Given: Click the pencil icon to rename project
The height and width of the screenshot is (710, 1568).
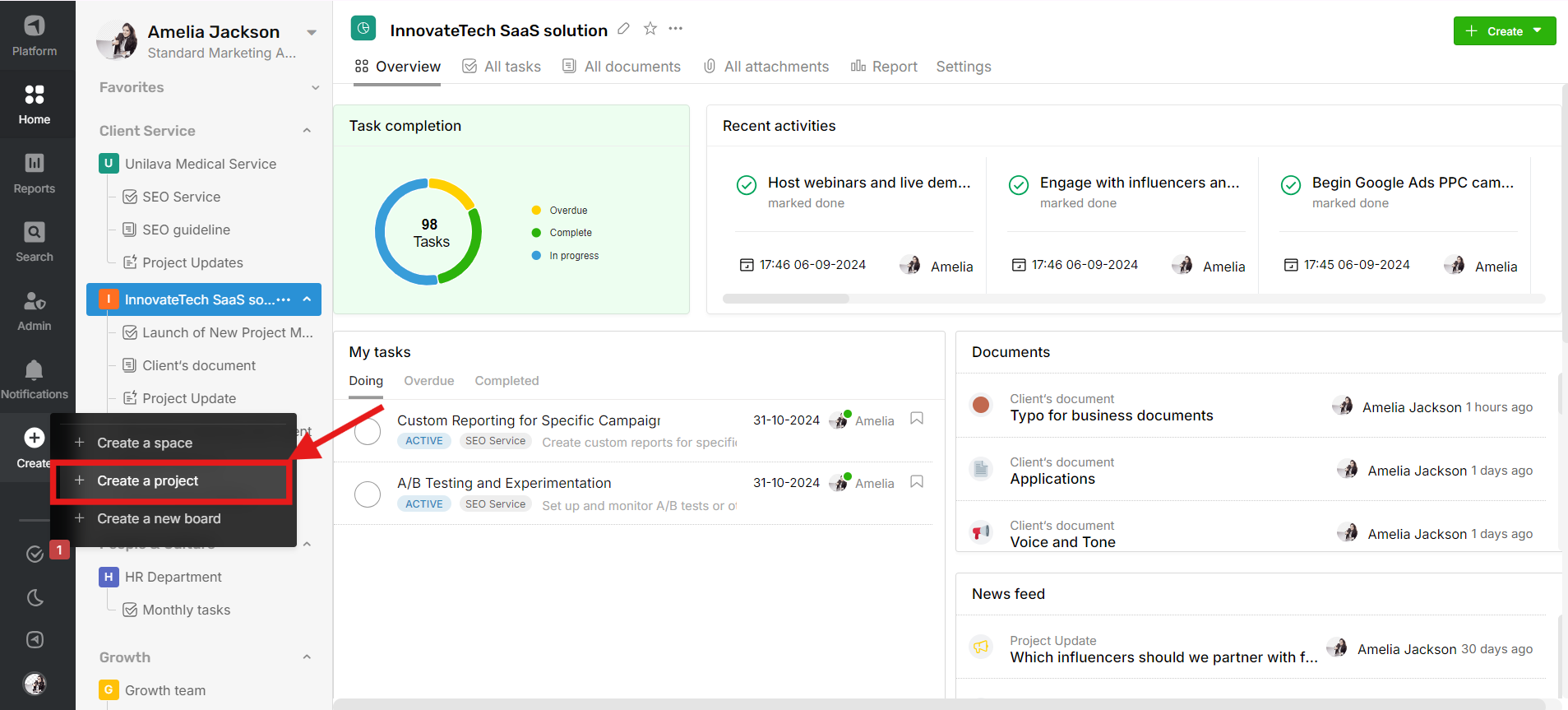Looking at the screenshot, I should 624,29.
